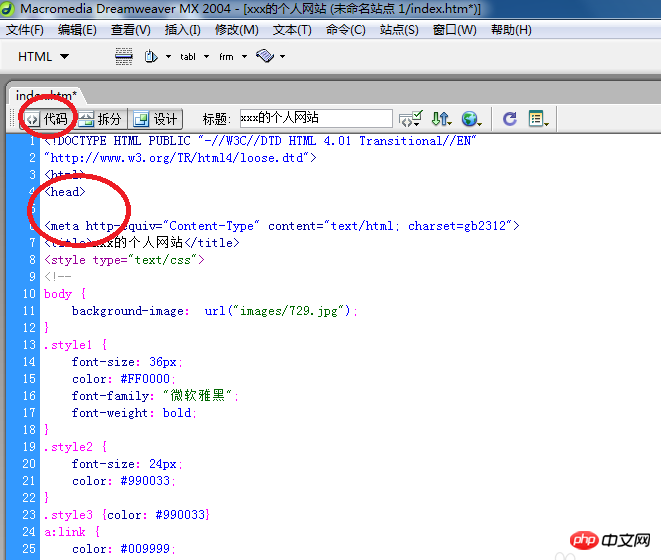Click the font-weight: bold line
Image resolution: width=661 pixels, height=560 pixels.
tap(134, 413)
